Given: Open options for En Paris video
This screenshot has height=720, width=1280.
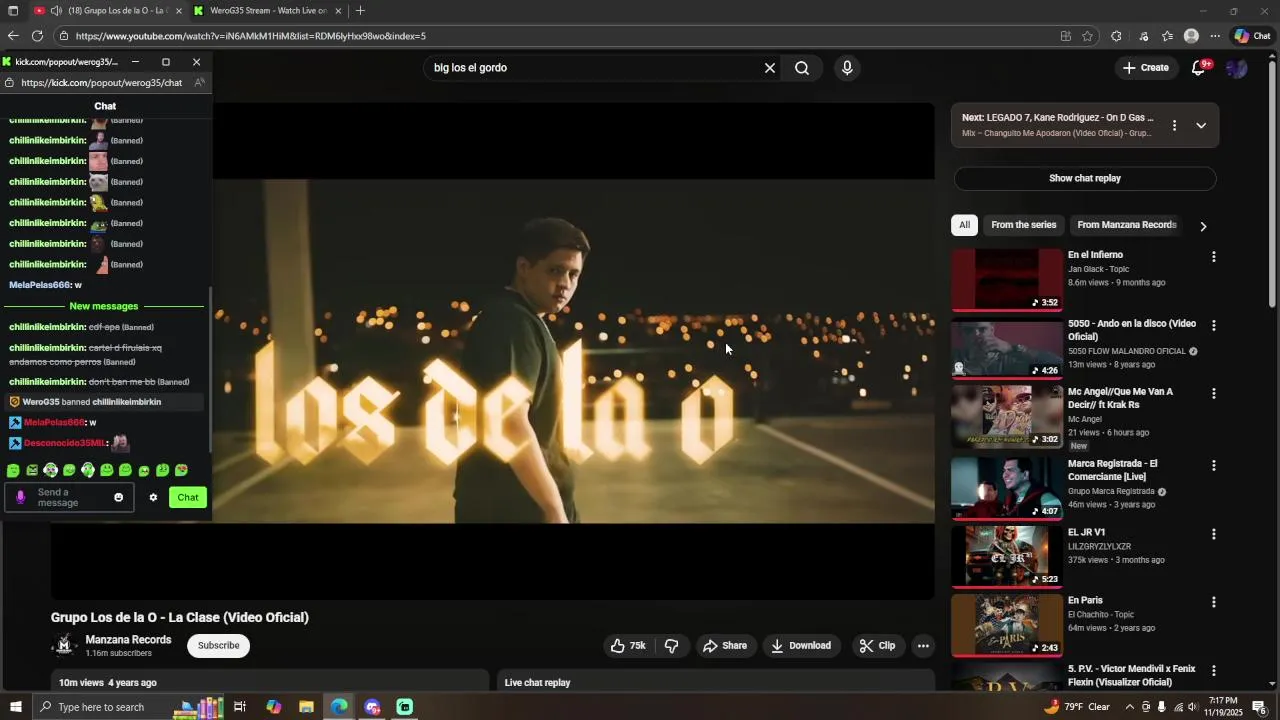Looking at the screenshot, I should tap(1214, 602).
